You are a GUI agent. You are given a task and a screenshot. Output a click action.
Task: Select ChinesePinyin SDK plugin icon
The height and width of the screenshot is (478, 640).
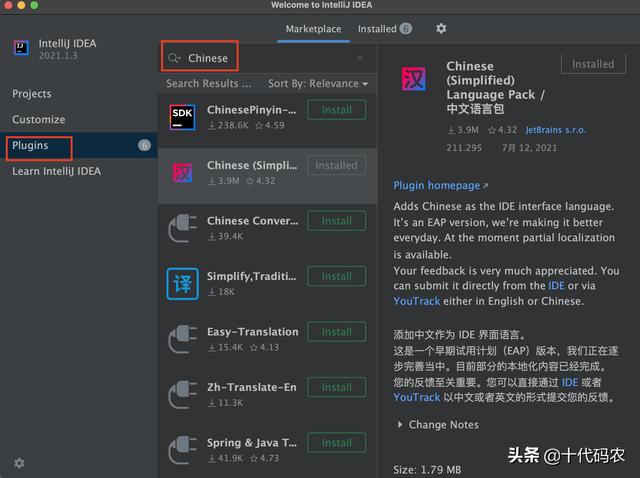point(182,117)
